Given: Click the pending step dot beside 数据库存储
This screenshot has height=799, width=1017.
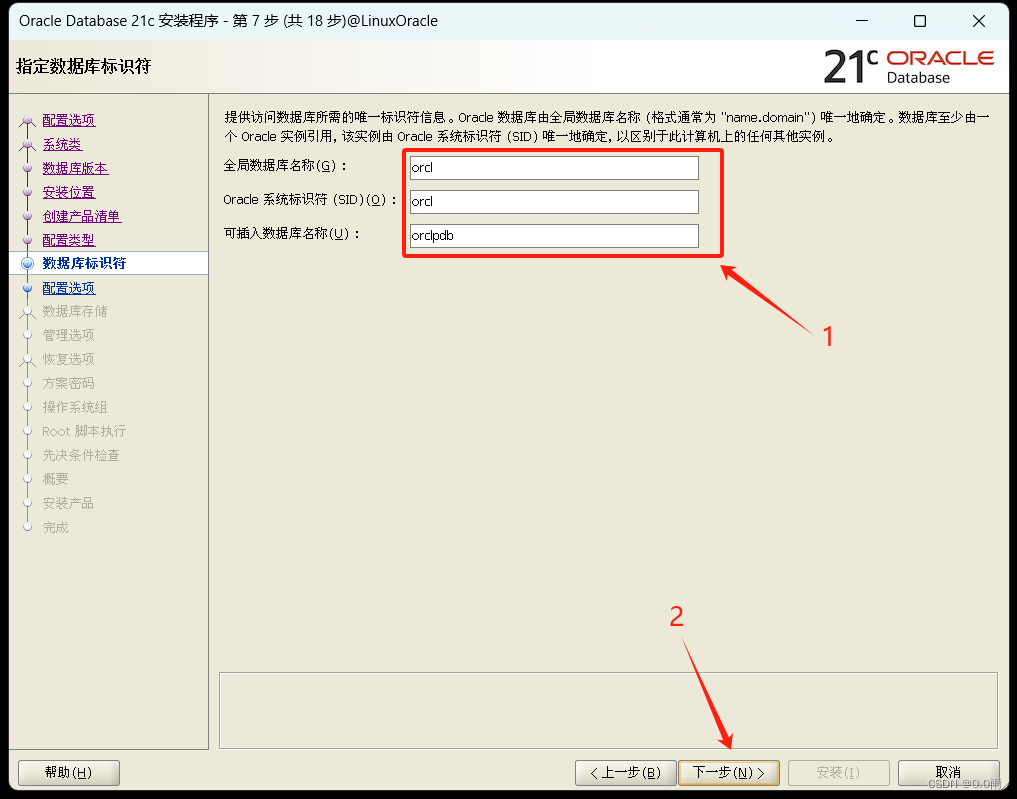Looking at the screenshot, I should (27, 311).
